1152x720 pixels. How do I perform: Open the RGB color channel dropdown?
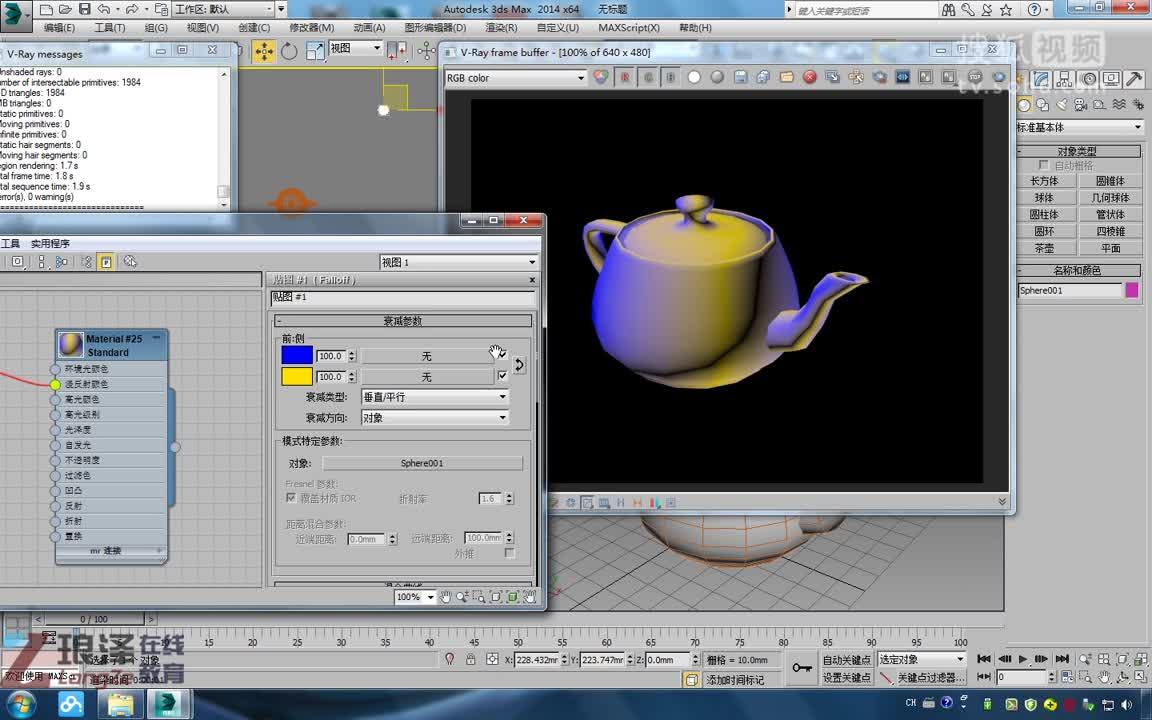pos(515,77)
